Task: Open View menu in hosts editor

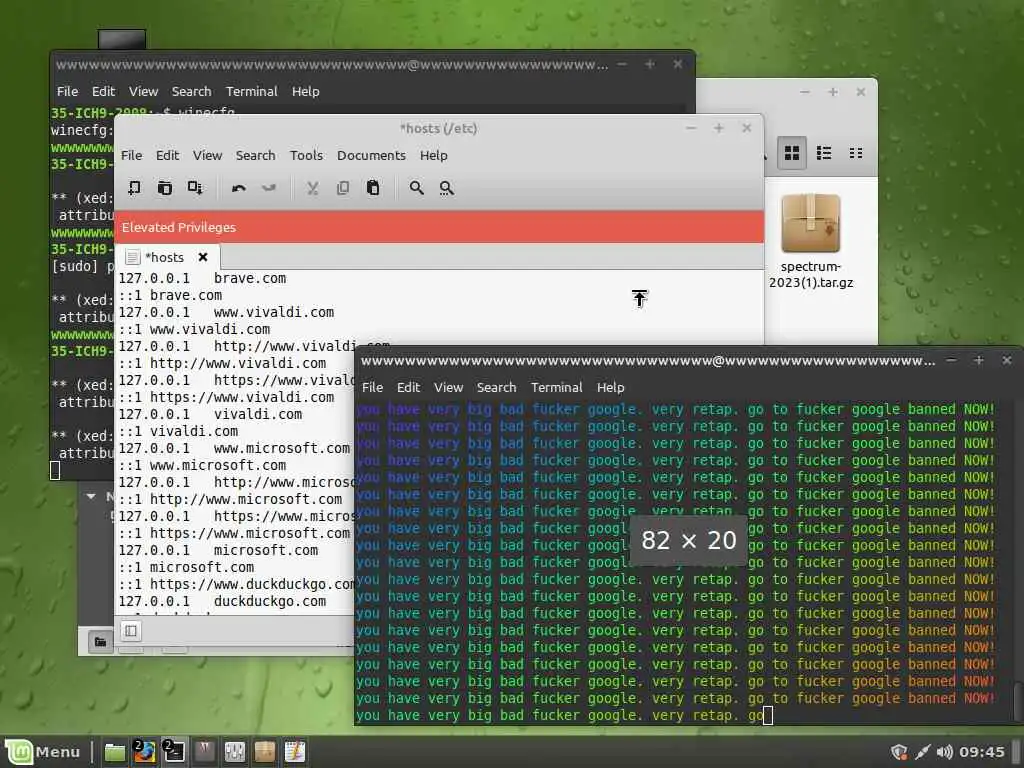Action: [x=207, y=155]
